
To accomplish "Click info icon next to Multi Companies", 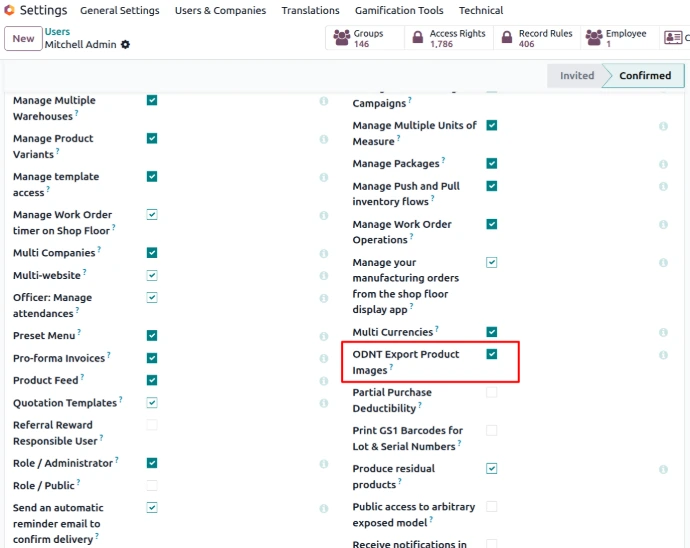I will 323,253.
